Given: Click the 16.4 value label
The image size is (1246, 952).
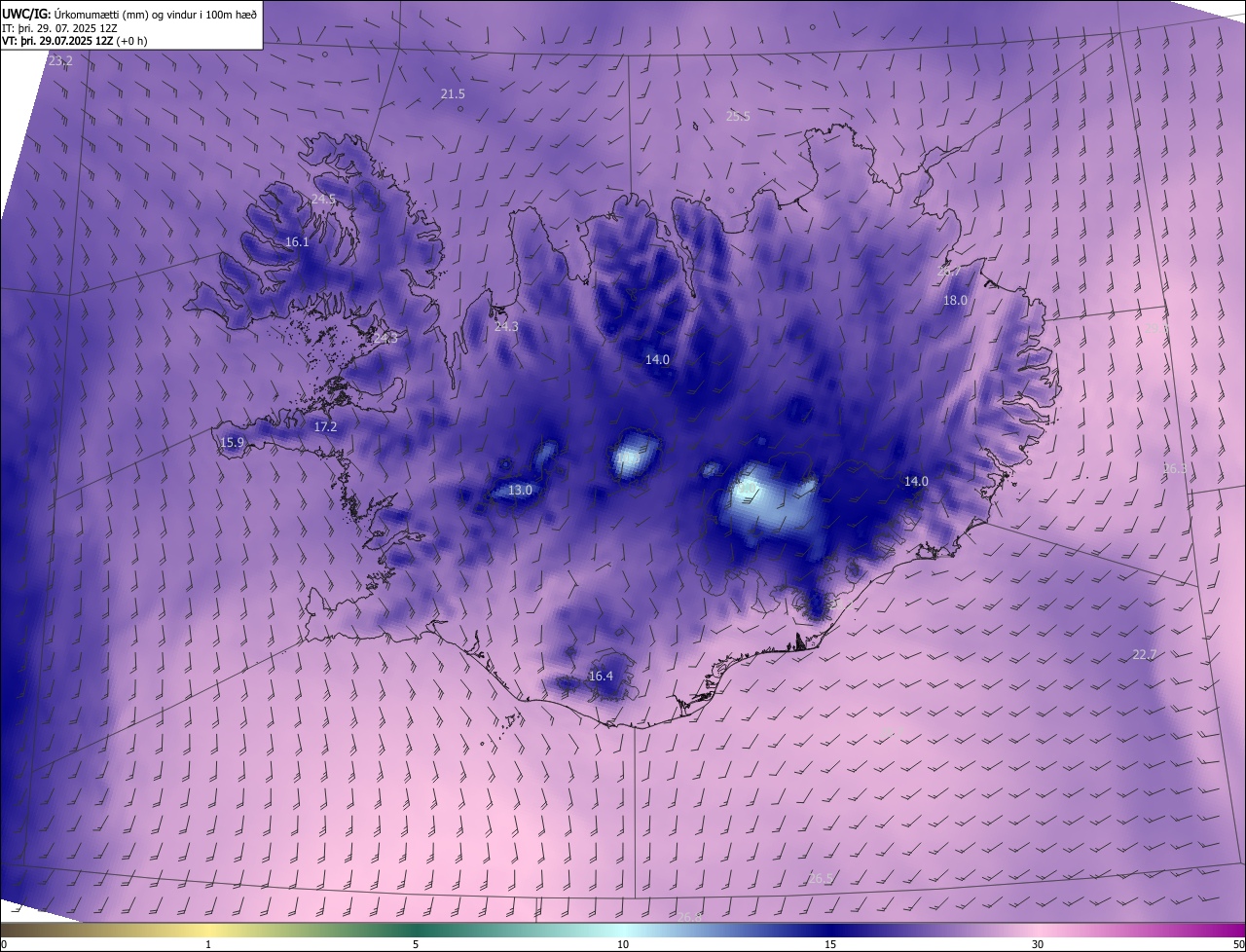Looking at the screenshot, I should 601,677.
